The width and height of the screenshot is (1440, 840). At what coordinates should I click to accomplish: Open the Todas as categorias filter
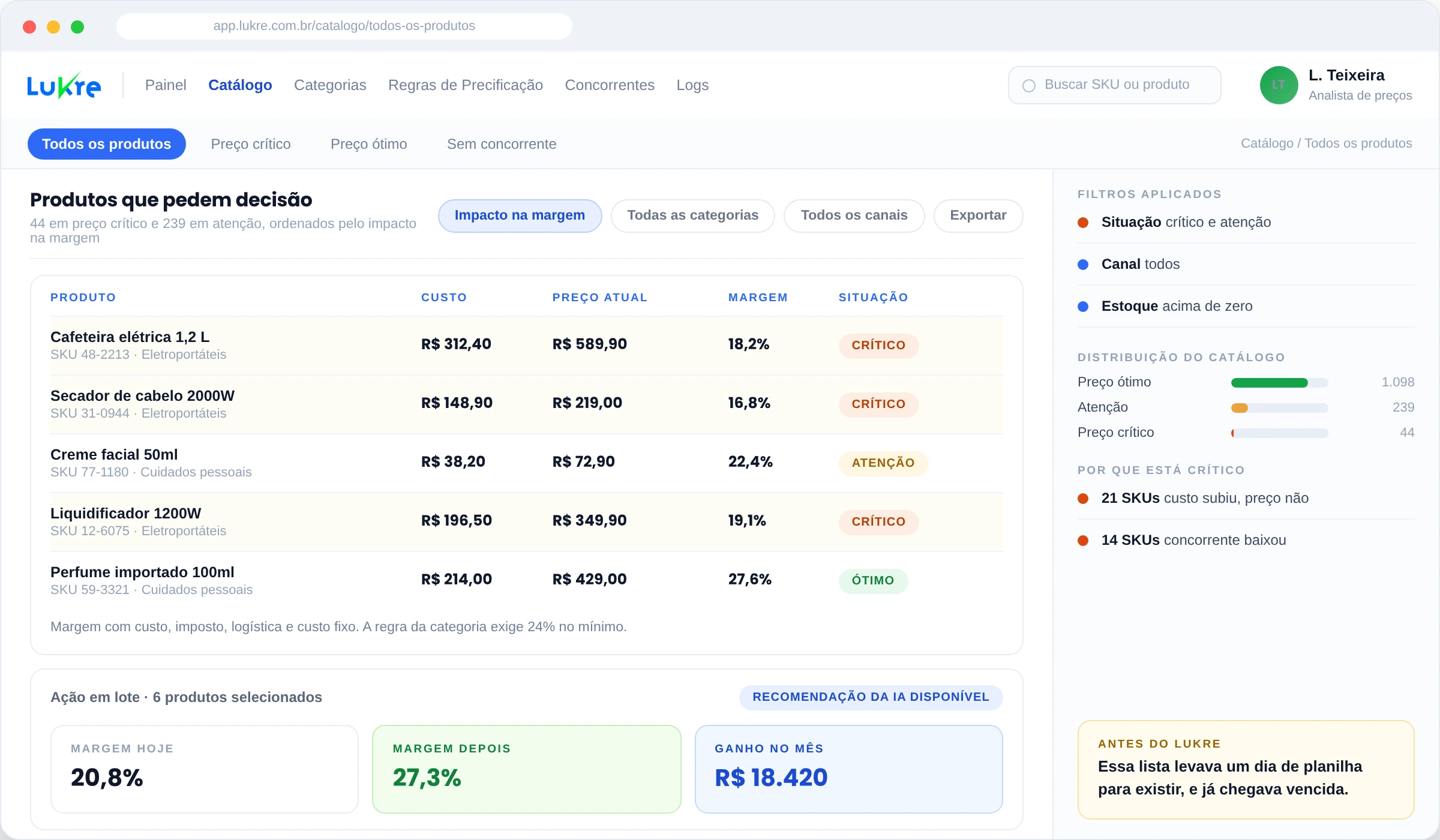tap(693, 215)
